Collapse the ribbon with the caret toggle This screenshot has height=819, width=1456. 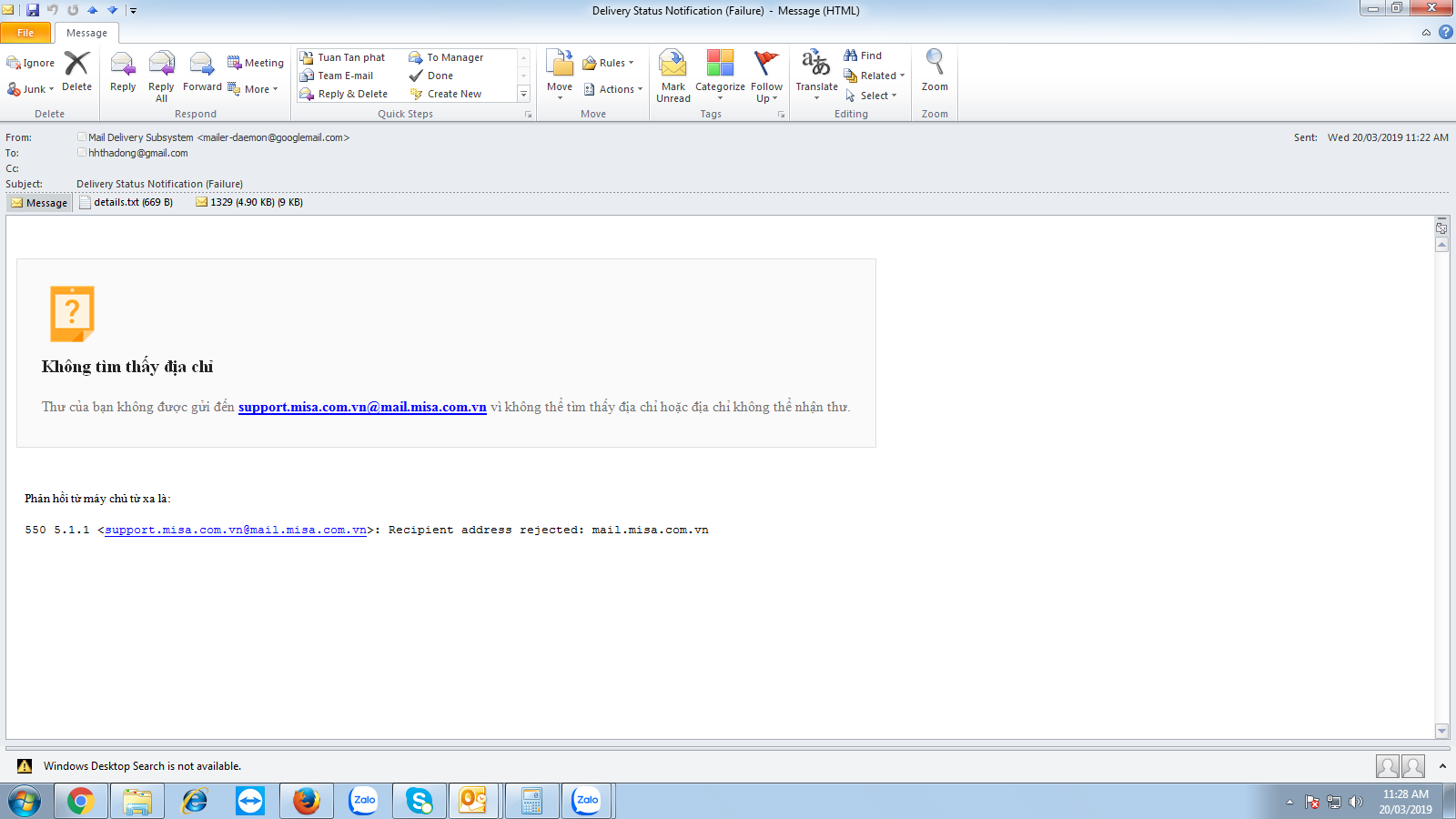click(1426, 33)
